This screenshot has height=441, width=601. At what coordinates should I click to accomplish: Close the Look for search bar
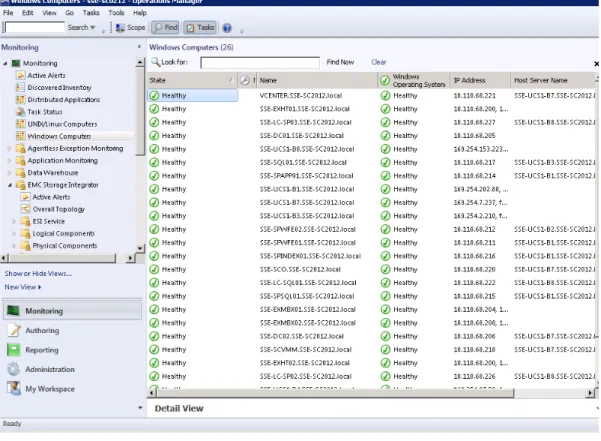pyautogui.click(x=596, y=64)
